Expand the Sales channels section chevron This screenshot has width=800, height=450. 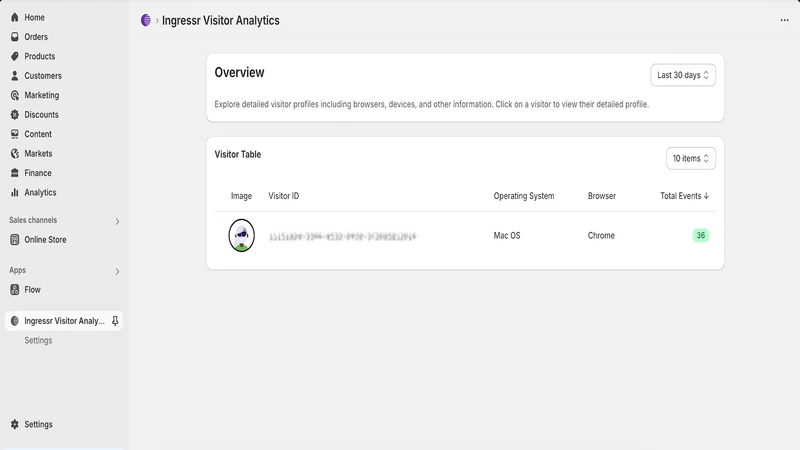coord(117,221)
